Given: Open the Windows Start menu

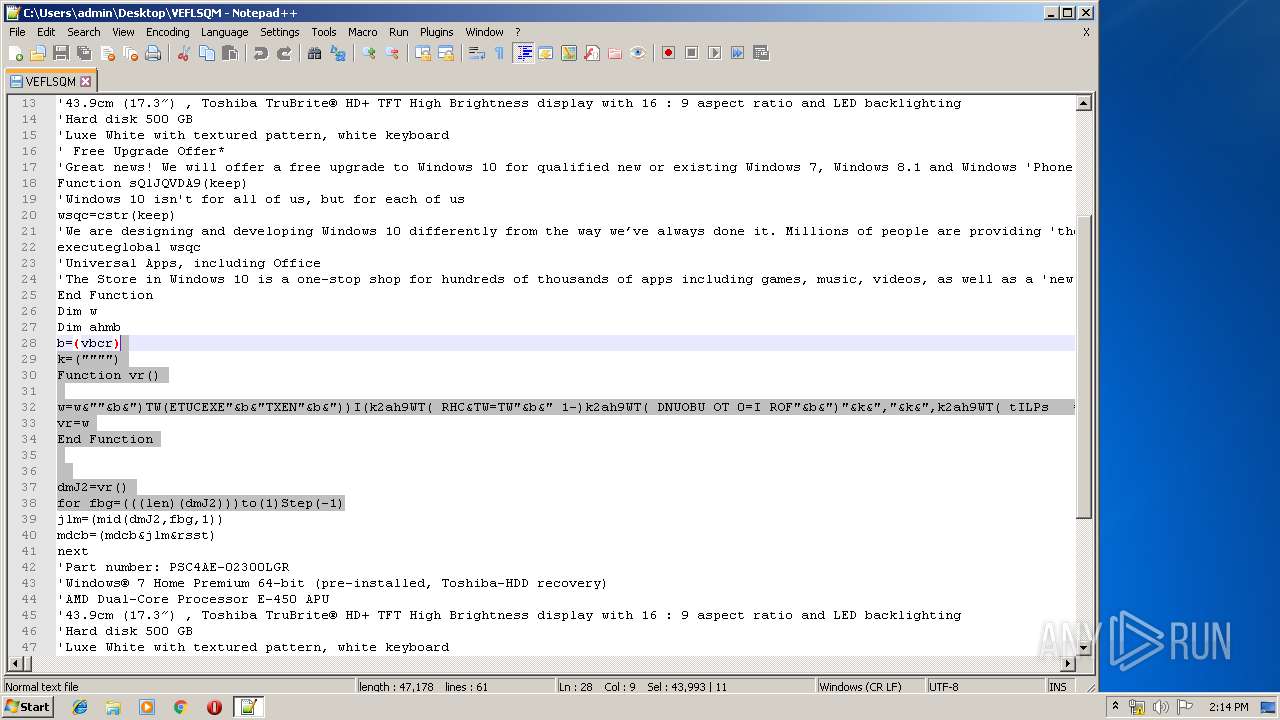Looking at the screenshot, I should pos(27,707).
